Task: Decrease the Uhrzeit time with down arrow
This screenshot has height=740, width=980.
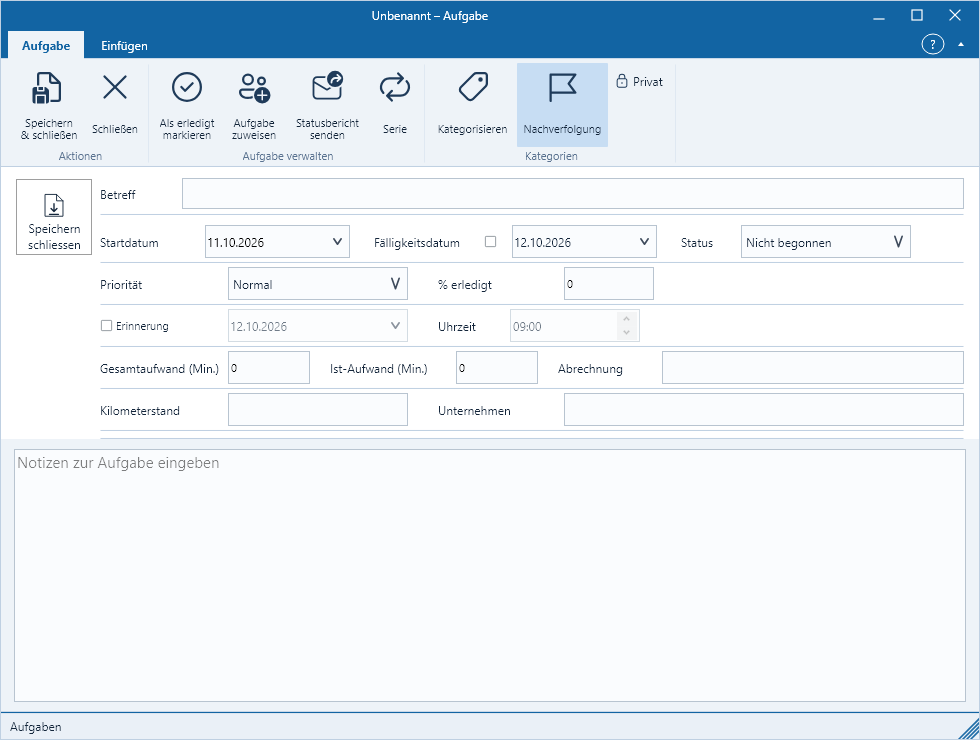Action: click(626, 332)
